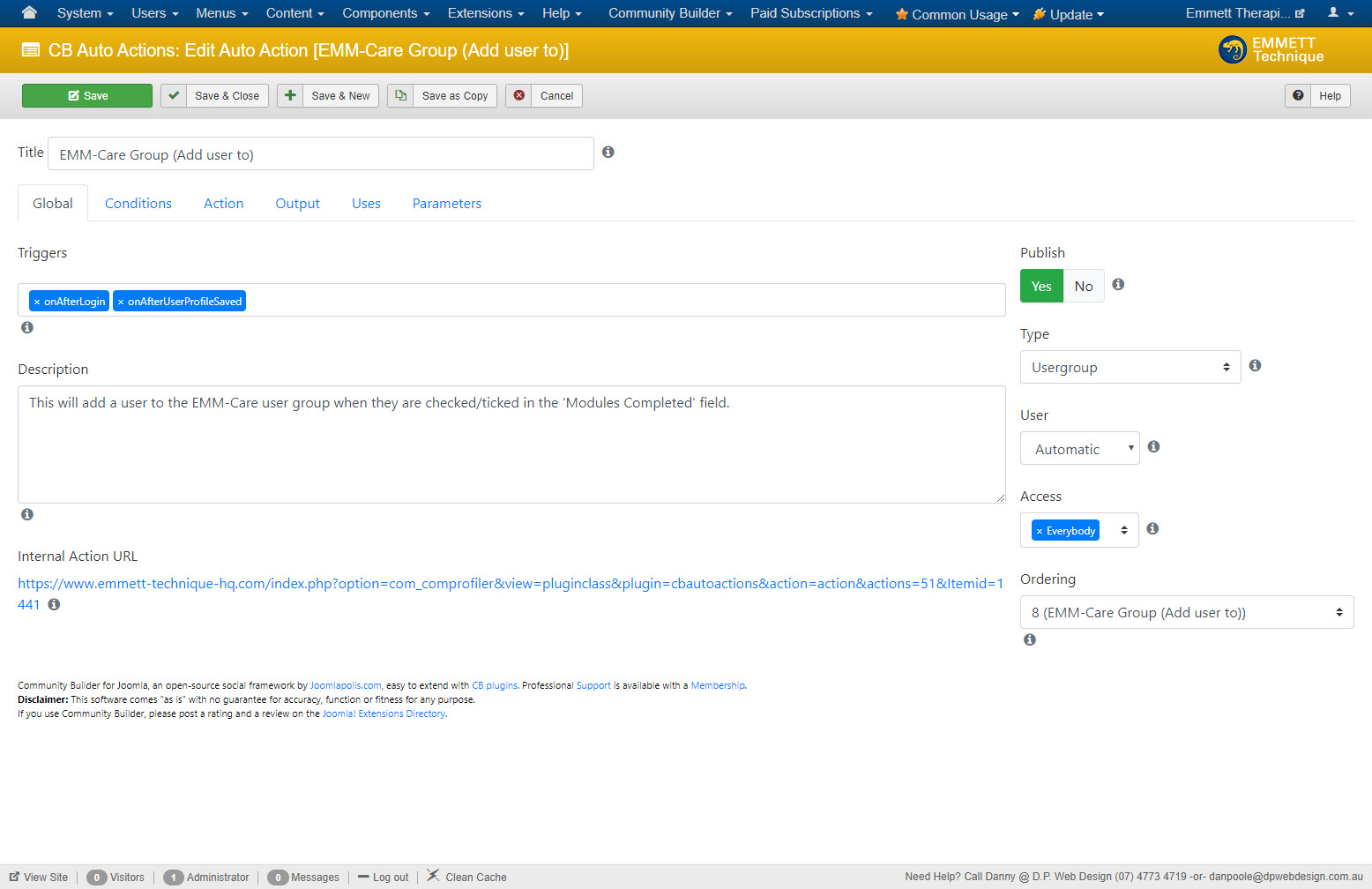Remove the onAfterLogin trigger tag
This screenshot has height=889, width=1372.
pyautogui.click(x=37, y=302)
